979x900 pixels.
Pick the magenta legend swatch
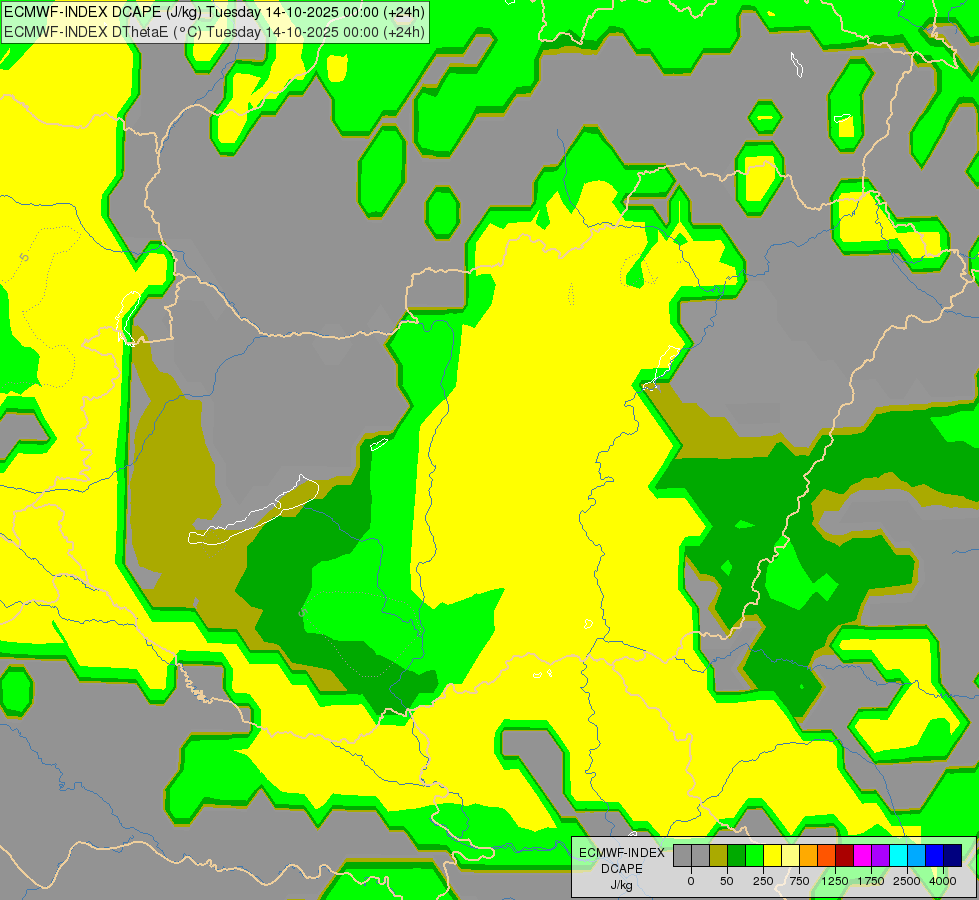click(862, 856)
